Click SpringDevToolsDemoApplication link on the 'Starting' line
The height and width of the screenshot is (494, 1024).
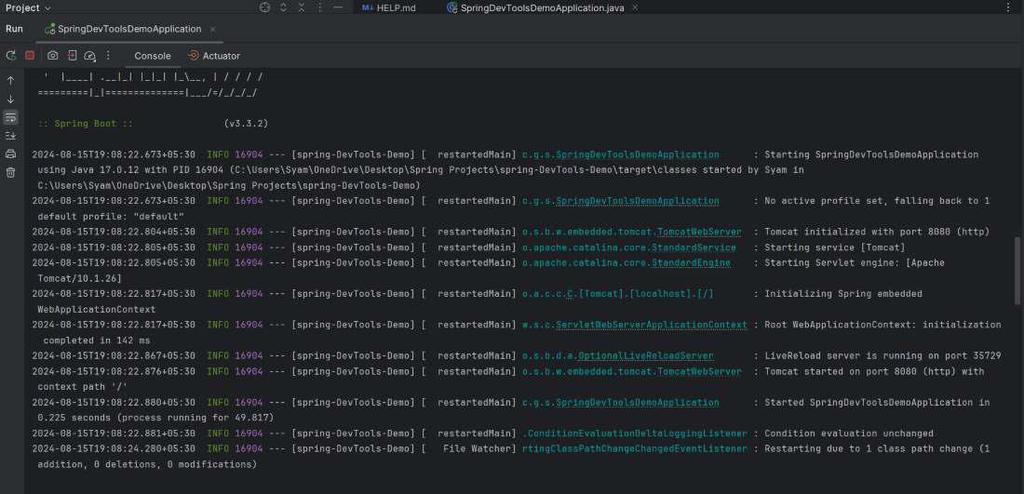637,155
